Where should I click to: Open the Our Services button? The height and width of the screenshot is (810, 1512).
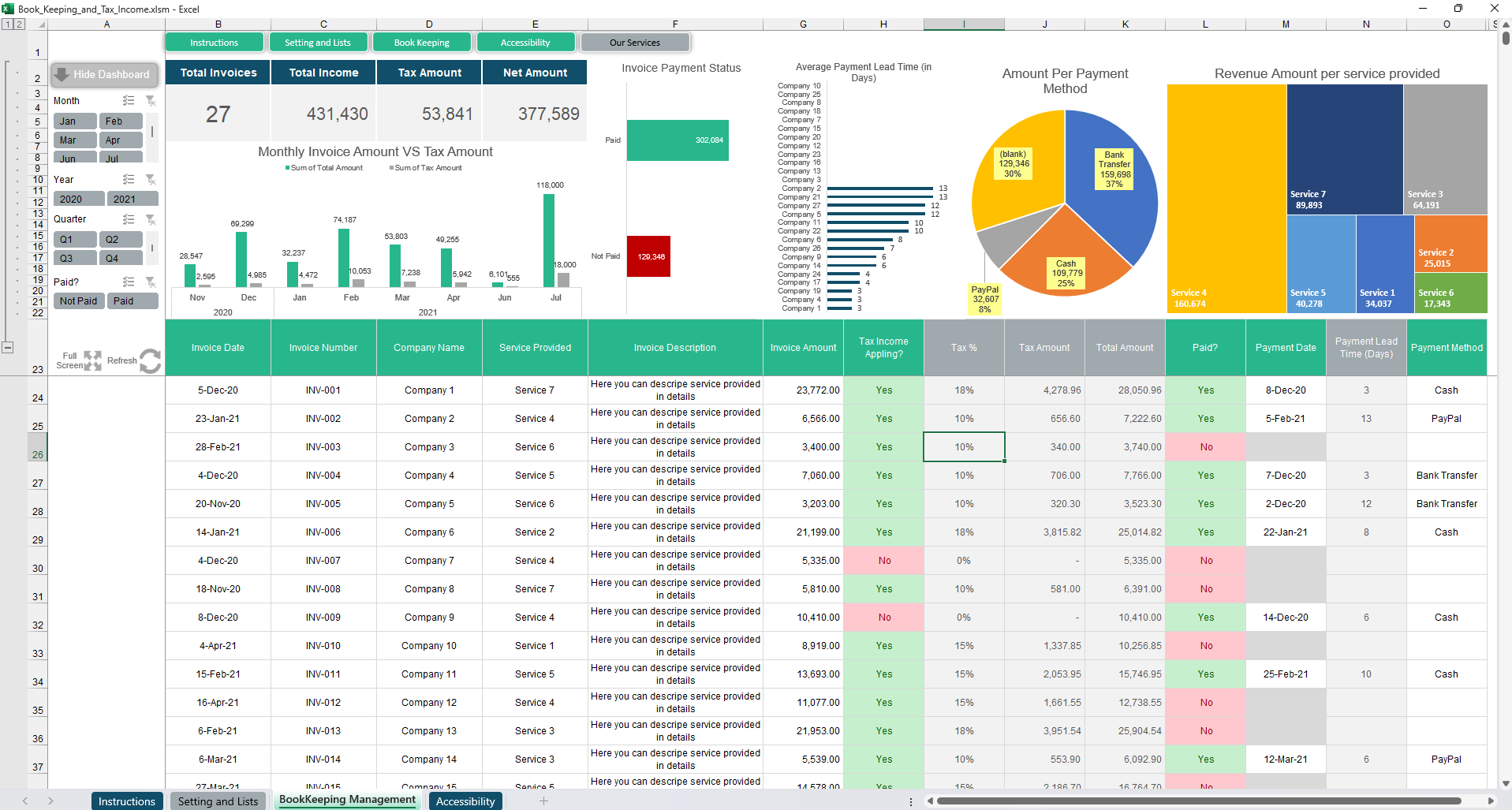635,43
